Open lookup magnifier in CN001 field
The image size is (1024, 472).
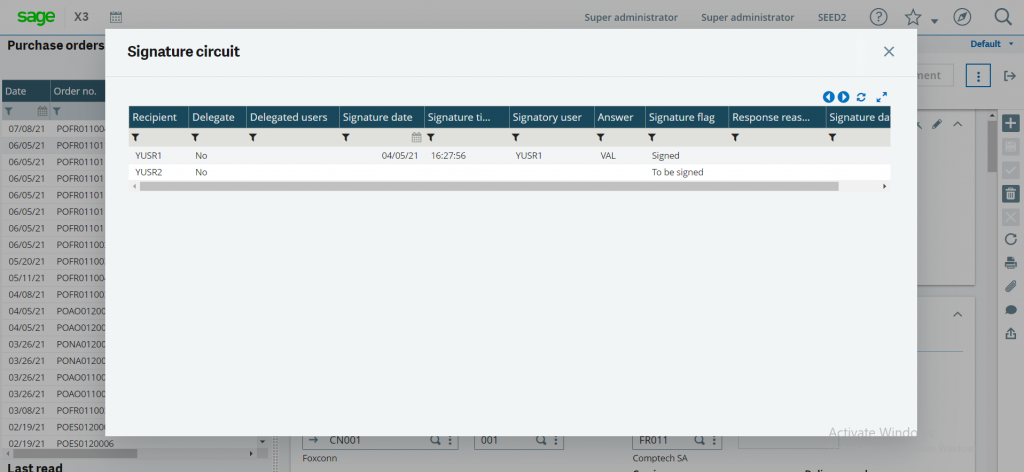(435, 440)
